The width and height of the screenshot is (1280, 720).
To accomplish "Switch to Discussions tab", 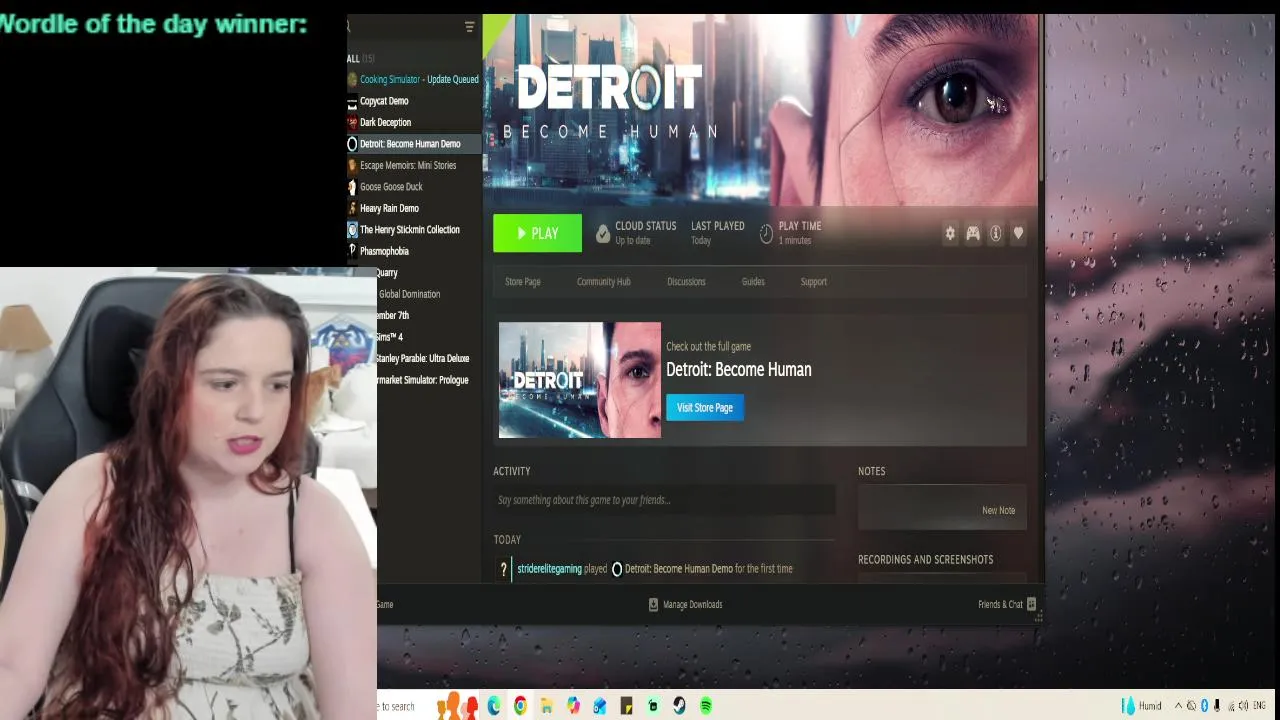I will click(686, 282).
